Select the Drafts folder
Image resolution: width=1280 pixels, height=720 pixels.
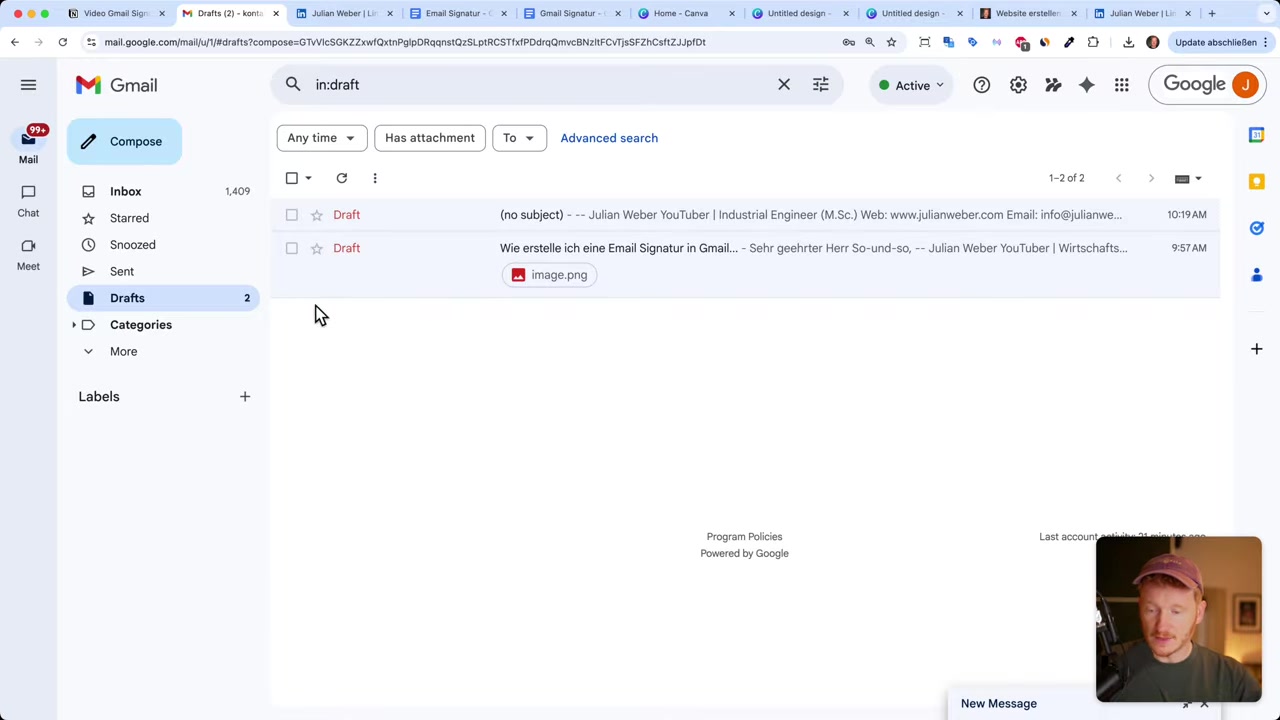164,298
